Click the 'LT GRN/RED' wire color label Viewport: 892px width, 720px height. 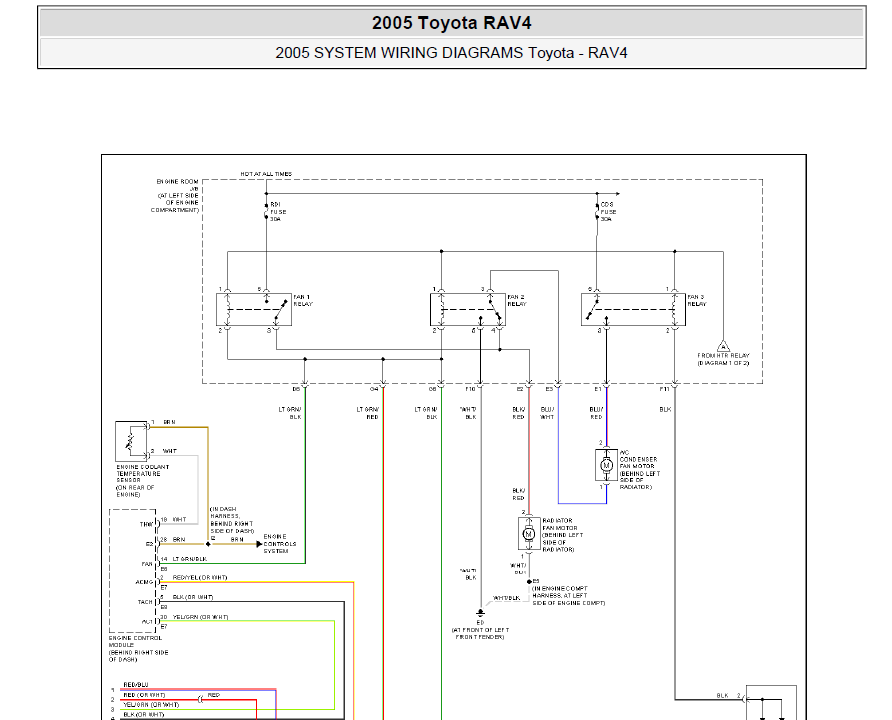click(368, 413)
